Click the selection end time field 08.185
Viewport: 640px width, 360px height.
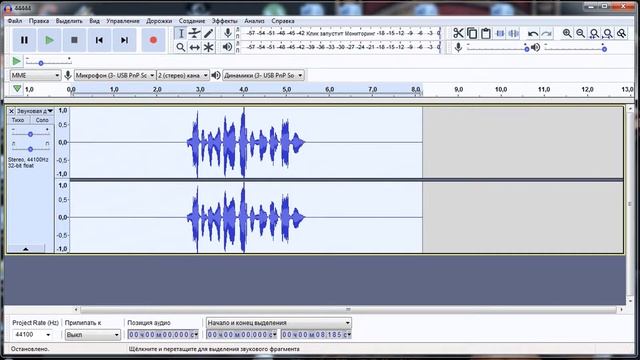click(316, 335)
